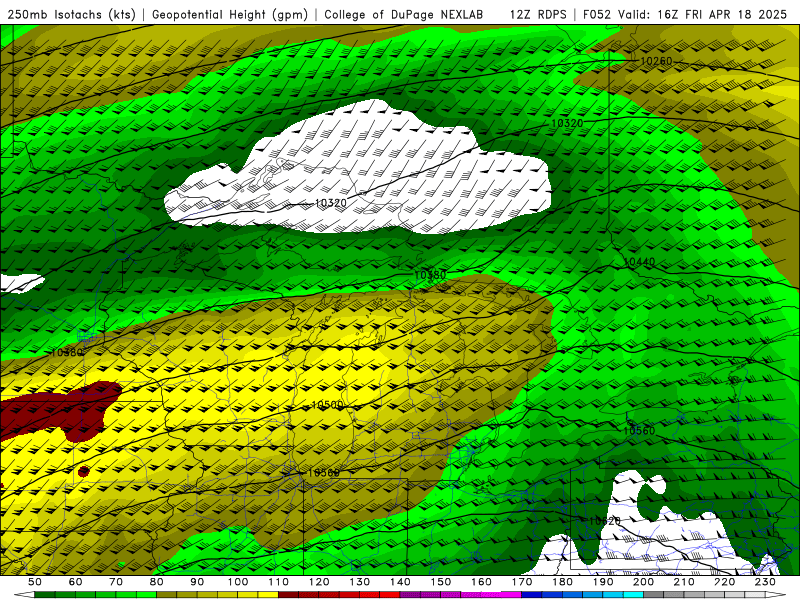Click the 10620 contour label
The image size is (800, 600).
[605, 521]
